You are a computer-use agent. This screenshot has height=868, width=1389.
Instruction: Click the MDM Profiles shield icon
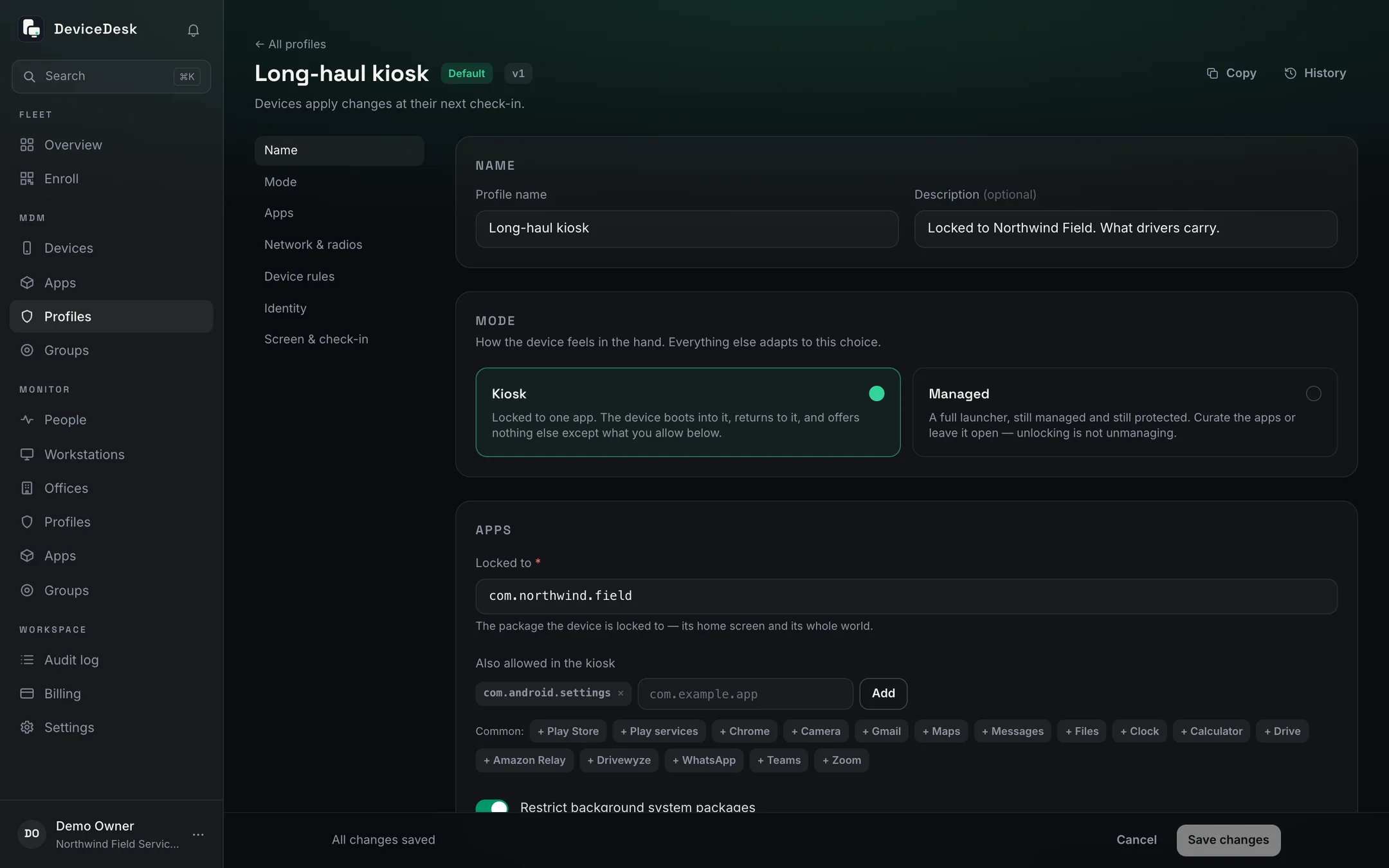coord(27,316)
